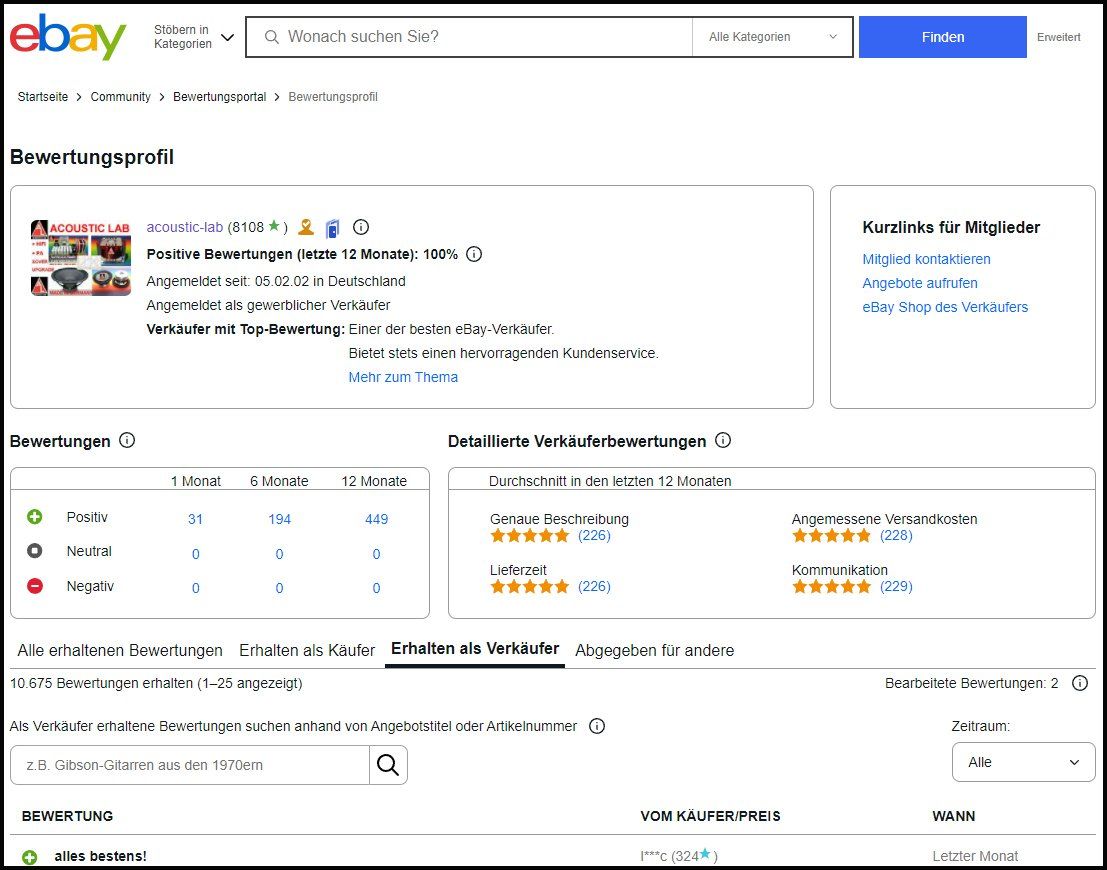Click Positiv count 194 for 6 Monate

[x=280, y=519]
